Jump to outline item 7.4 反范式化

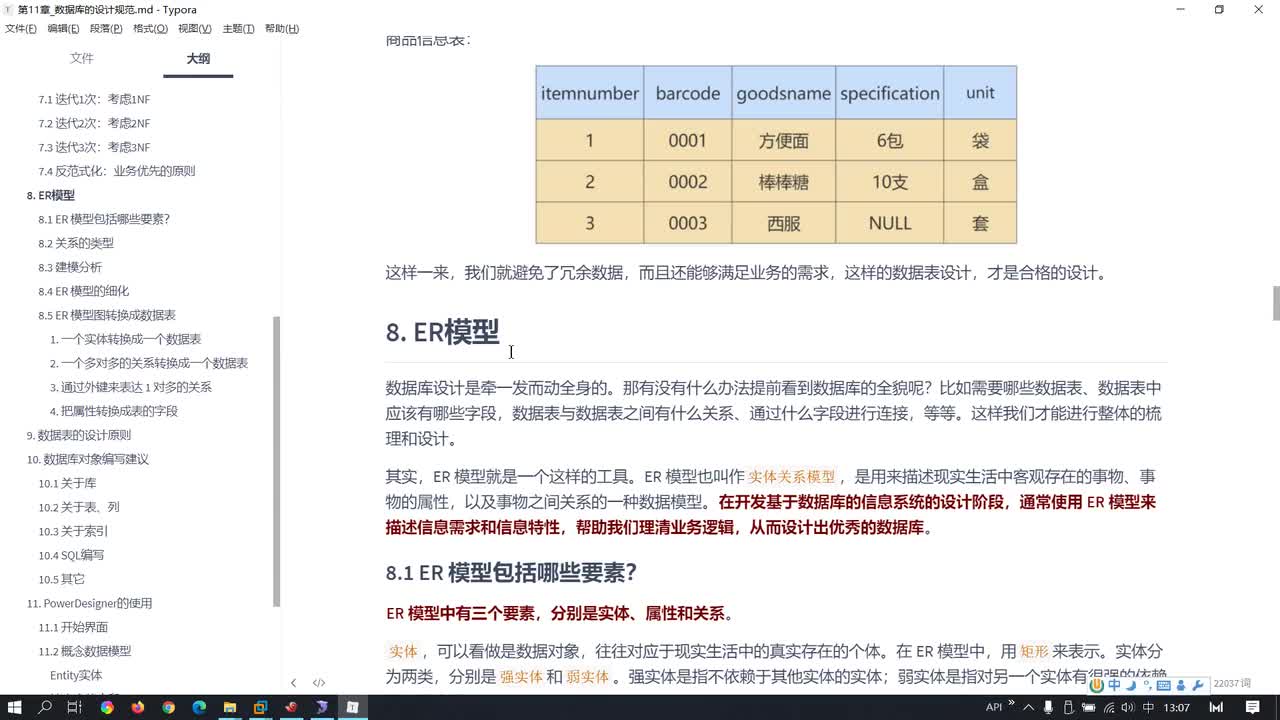pos(117,171)
